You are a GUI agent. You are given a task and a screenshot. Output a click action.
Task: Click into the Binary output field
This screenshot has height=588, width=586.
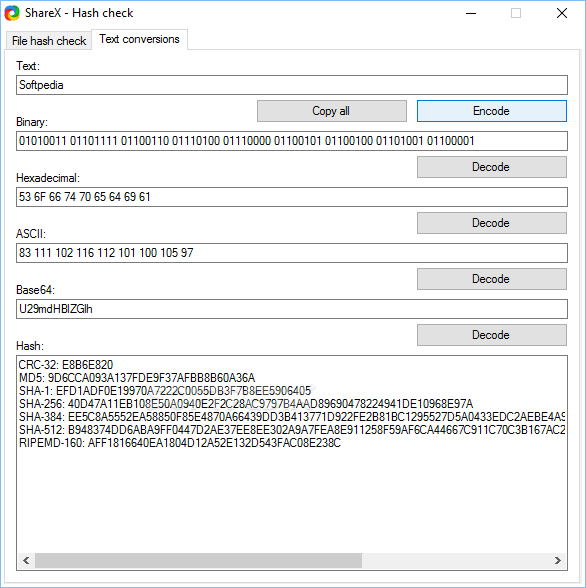pos(292,141)
